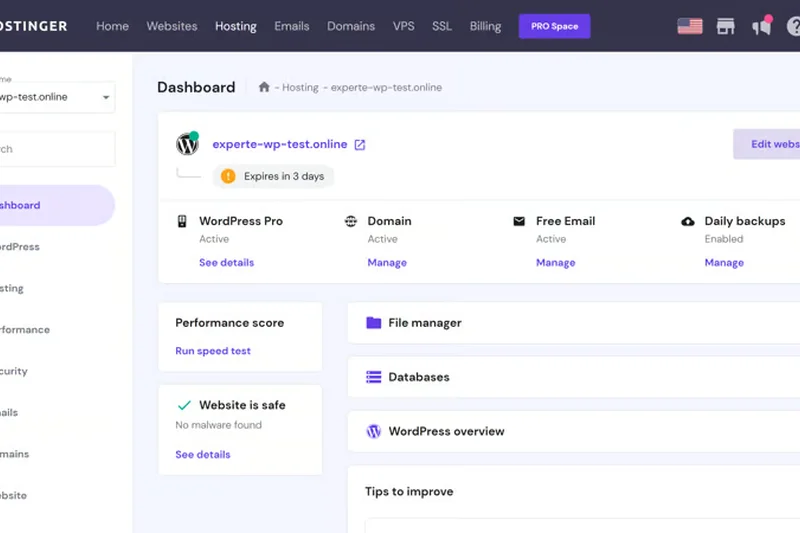Click the home icon in breadcrumb
The height and width of the screenshot is (533, 800).
264,87
